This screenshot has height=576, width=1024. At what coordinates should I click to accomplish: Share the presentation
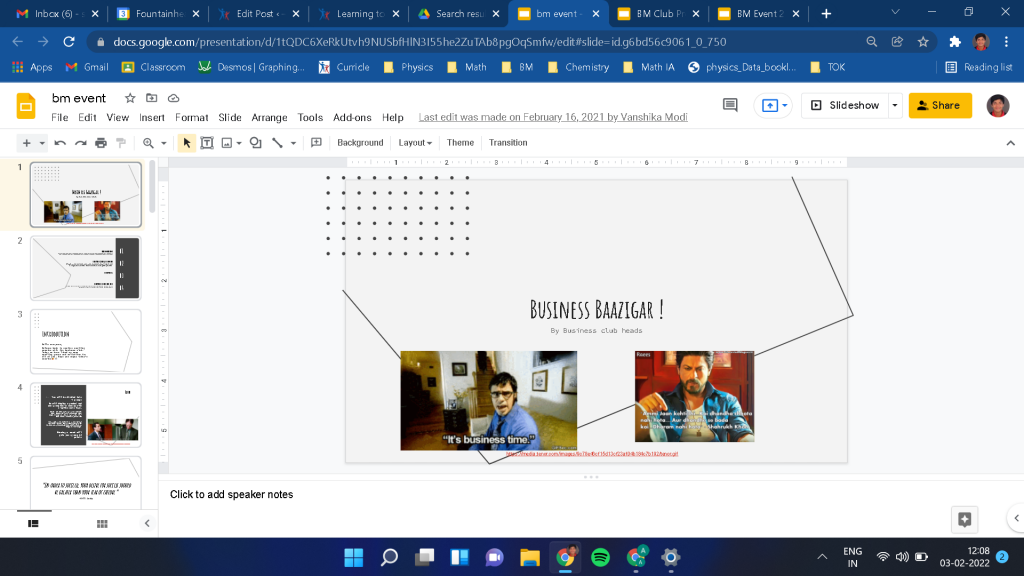pyautogui.click(x=940, y=105)
